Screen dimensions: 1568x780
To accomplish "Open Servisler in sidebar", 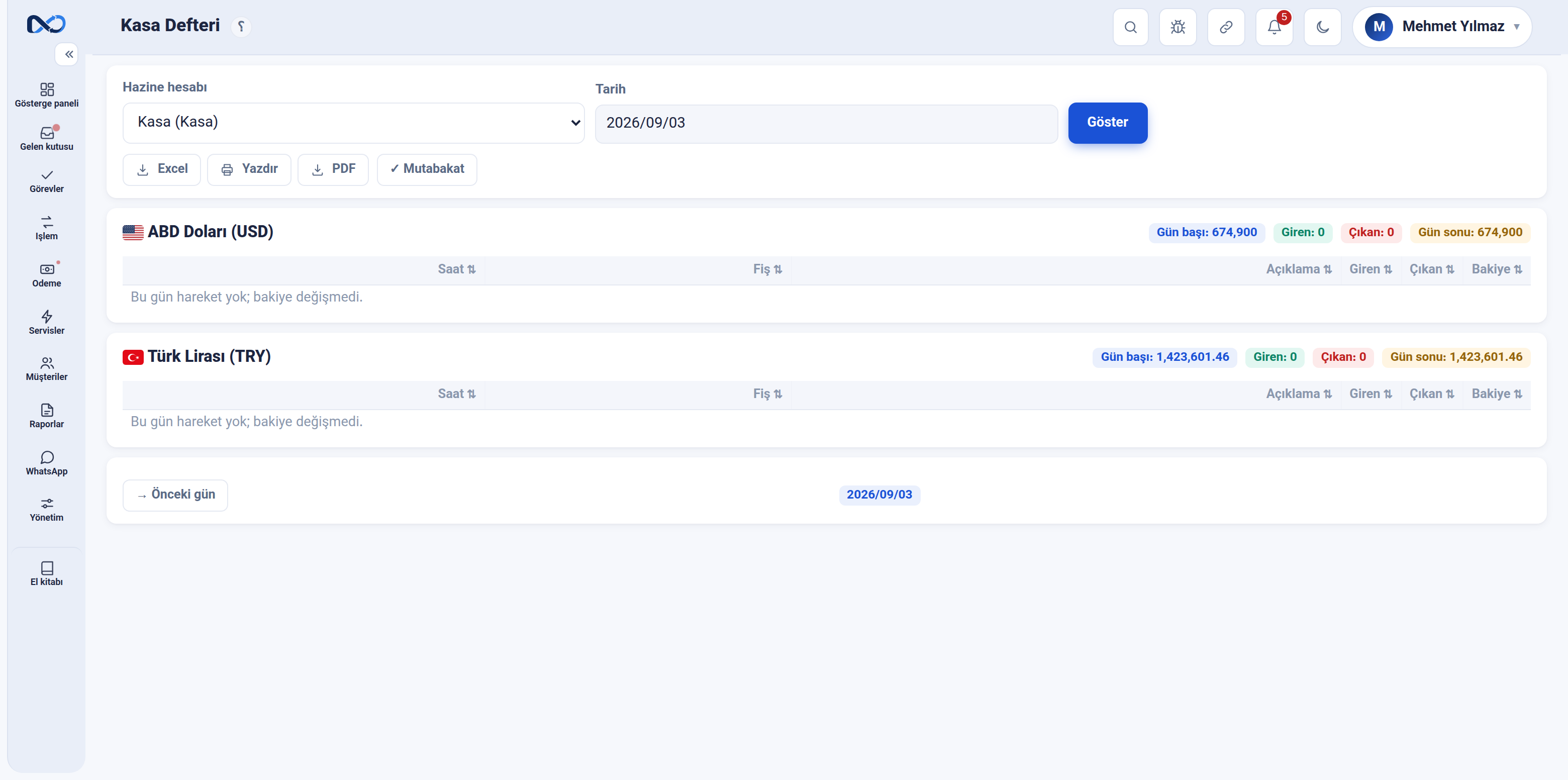I will (x=47, y=323).
